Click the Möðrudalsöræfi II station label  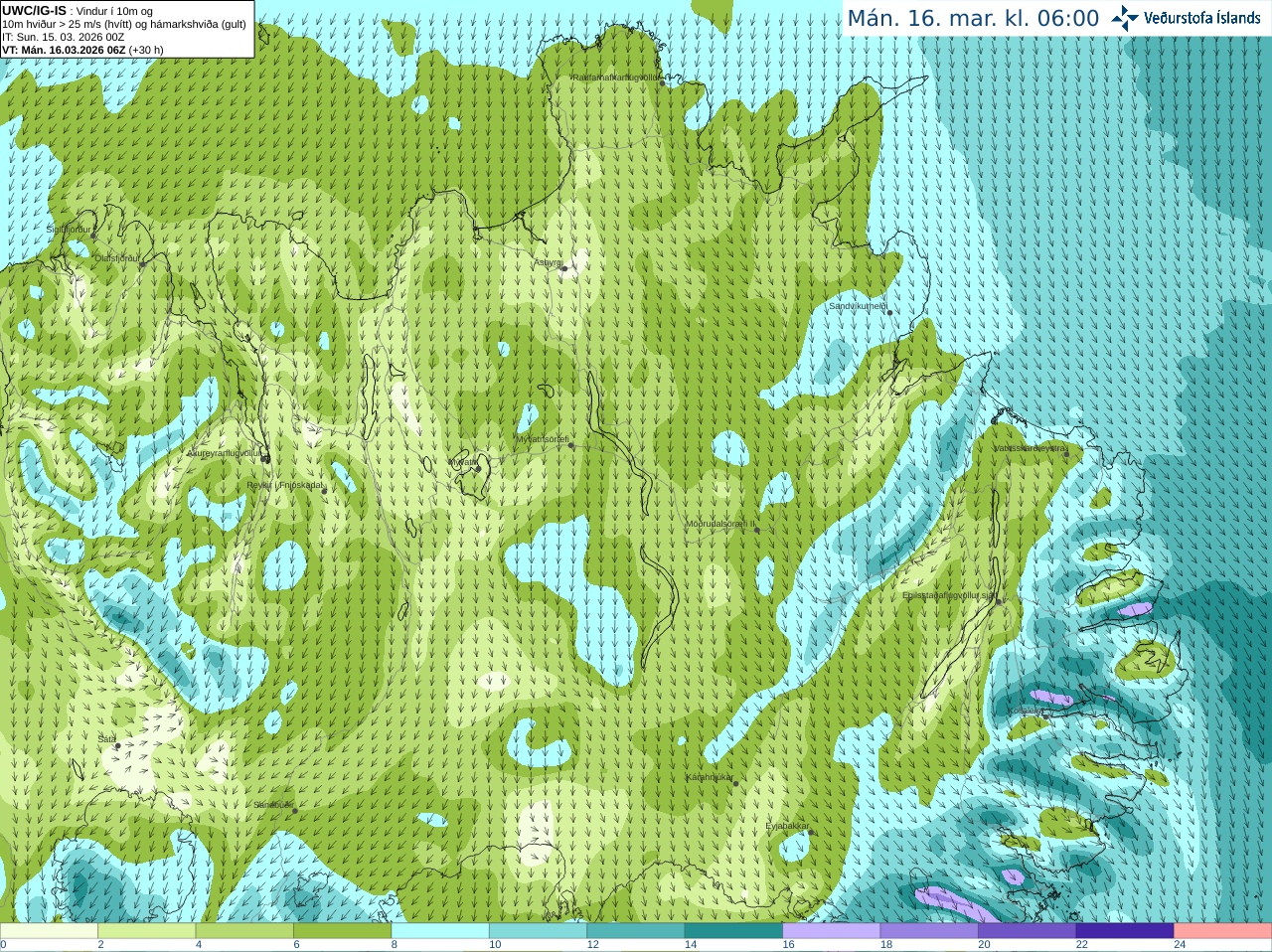click(720, 523)
